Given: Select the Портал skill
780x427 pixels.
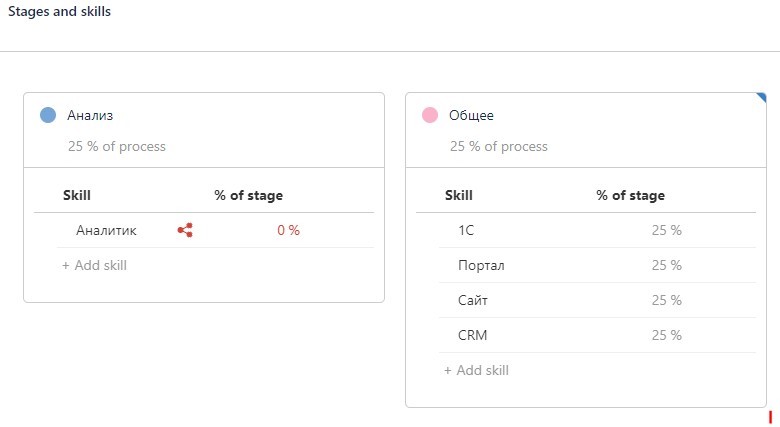Looking at the screenshot, I should coord(481,265).
